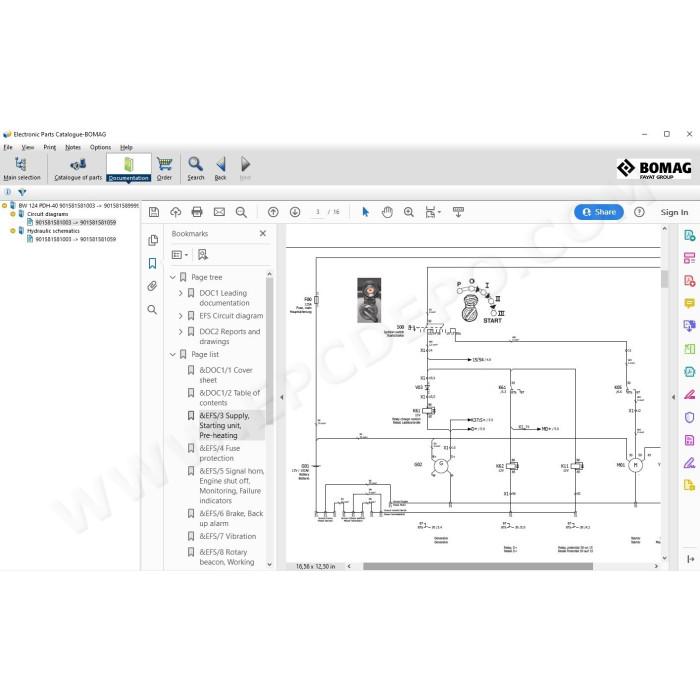700x700 pixels.
Task: Click the page number input field
Action: pos(318,212)
